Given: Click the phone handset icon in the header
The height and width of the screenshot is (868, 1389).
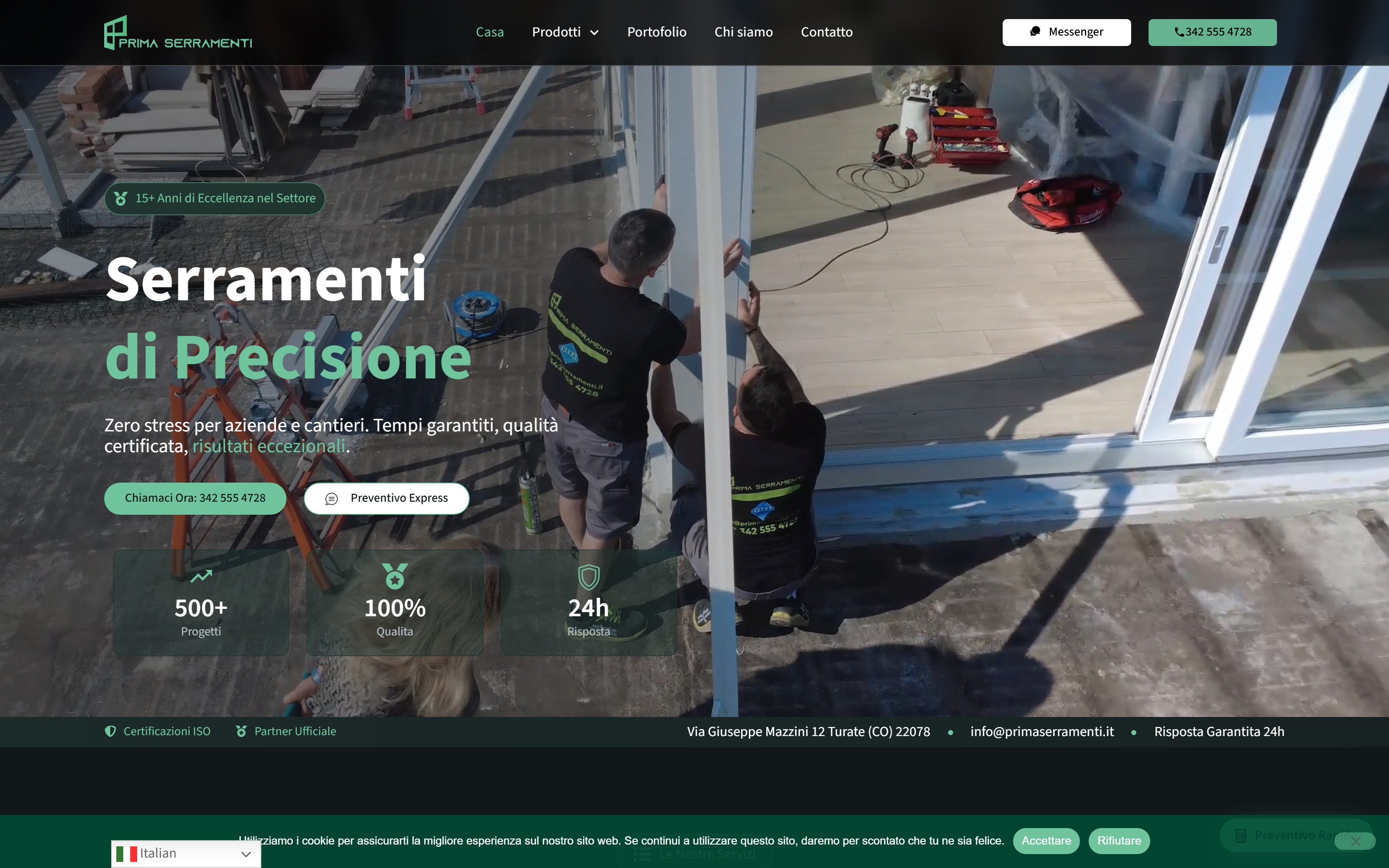Looking at the screenshot, I should (1179, 32).
